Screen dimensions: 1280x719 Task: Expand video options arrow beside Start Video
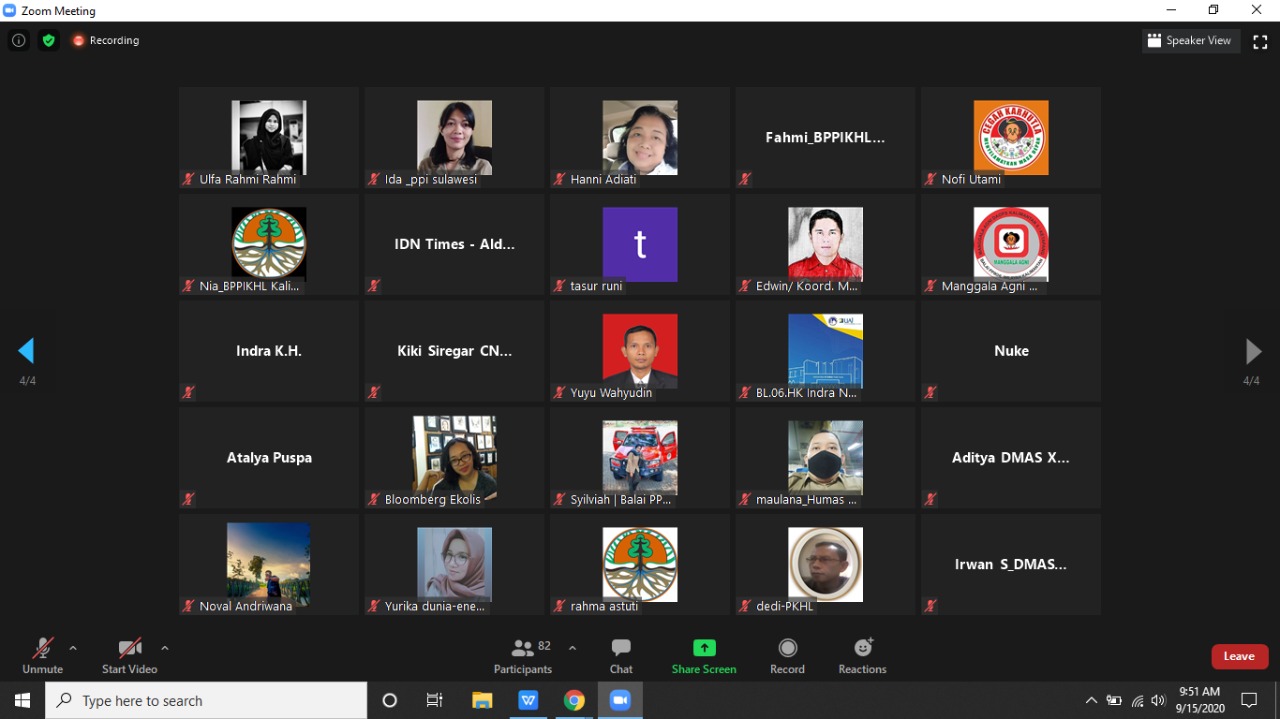[165, 648]
